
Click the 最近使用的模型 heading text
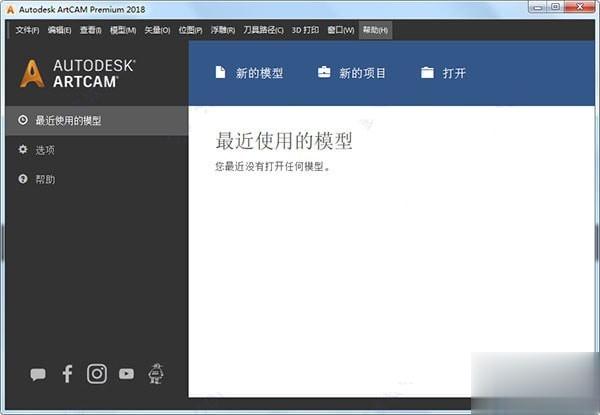click(284, 141)
